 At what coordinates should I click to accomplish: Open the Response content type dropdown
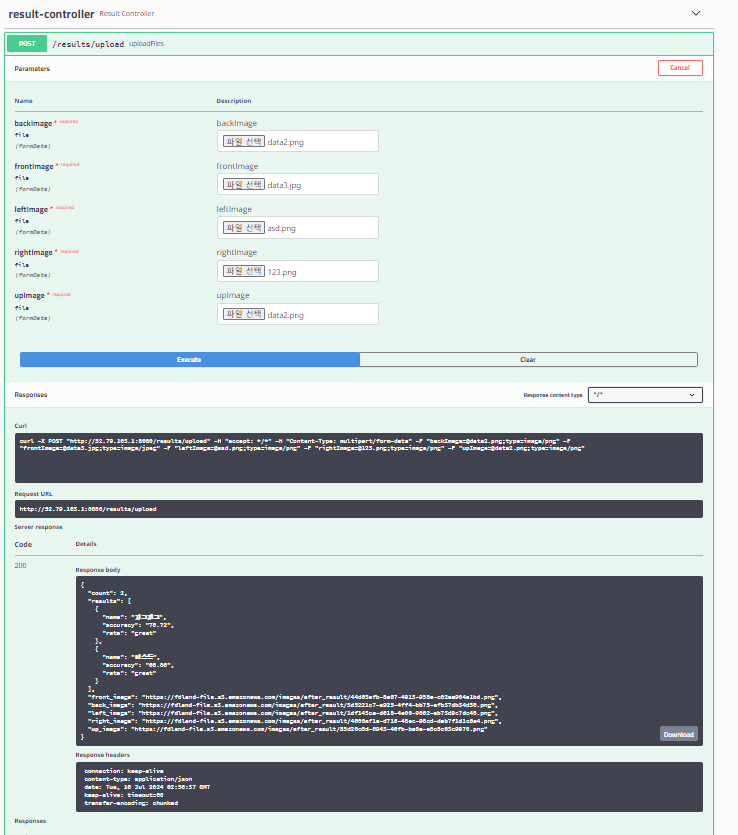[645, 395]
